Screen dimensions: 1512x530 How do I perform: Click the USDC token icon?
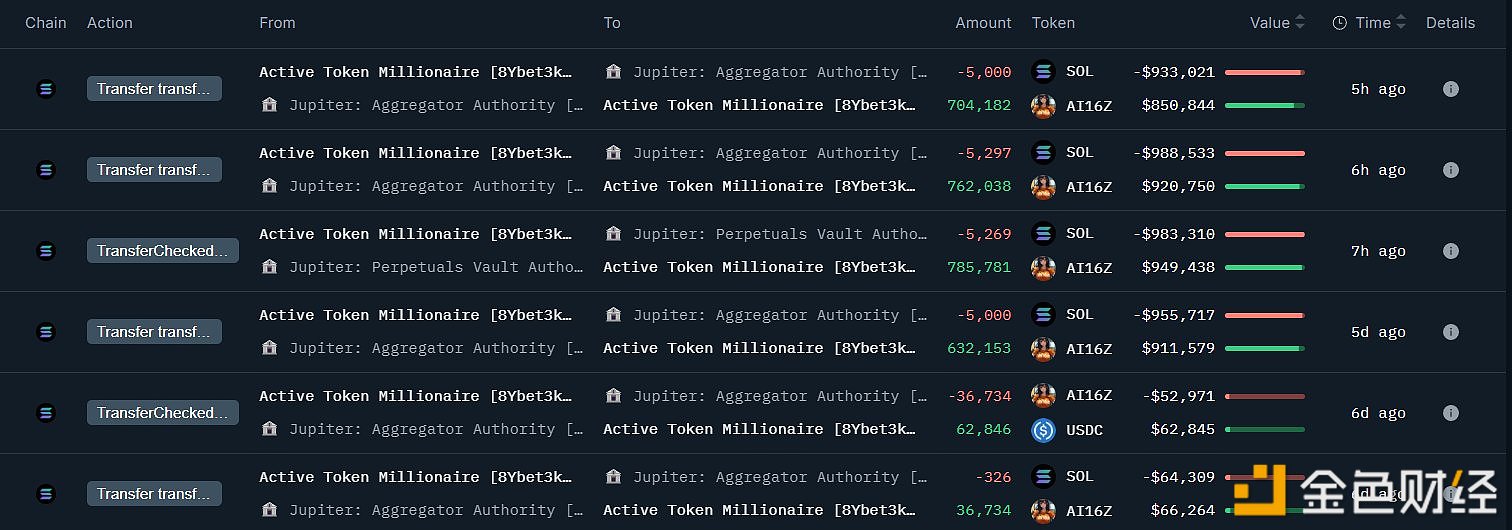click(1043, 430)
